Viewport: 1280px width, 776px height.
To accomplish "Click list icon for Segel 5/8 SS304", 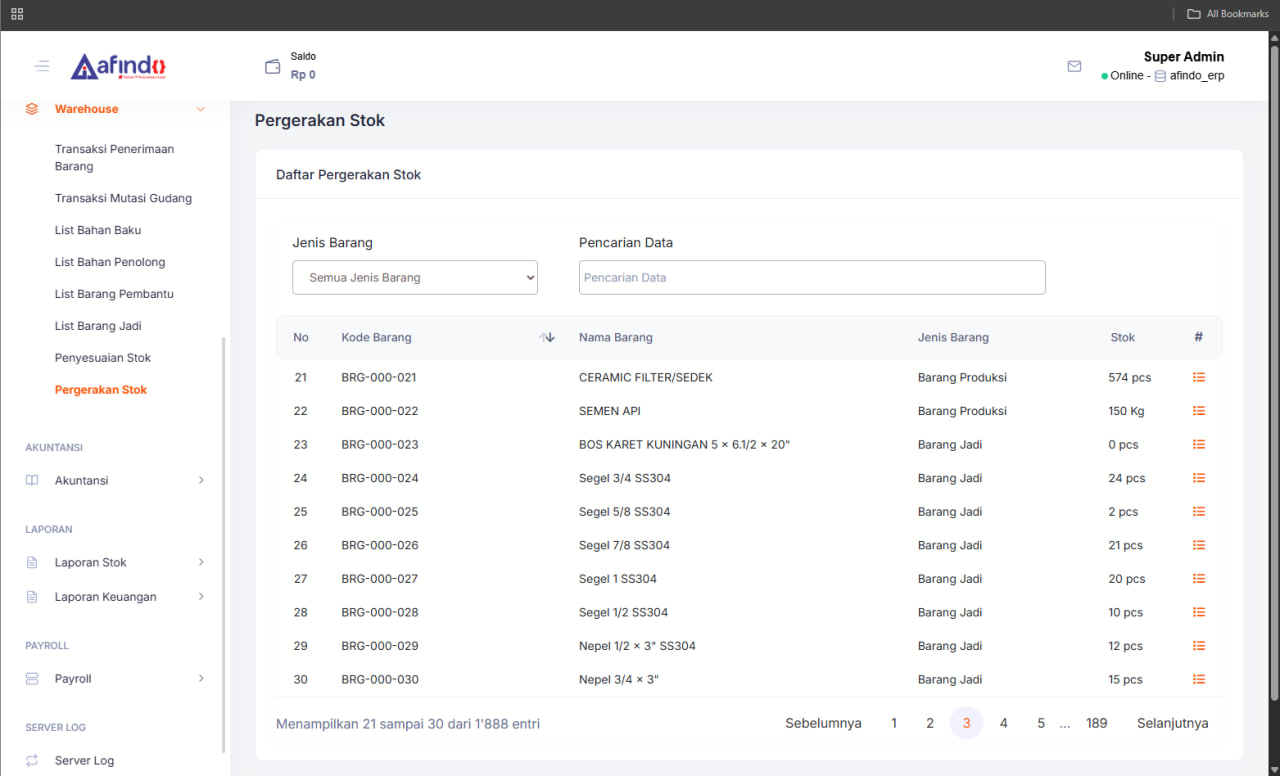I will point(1199,511).
